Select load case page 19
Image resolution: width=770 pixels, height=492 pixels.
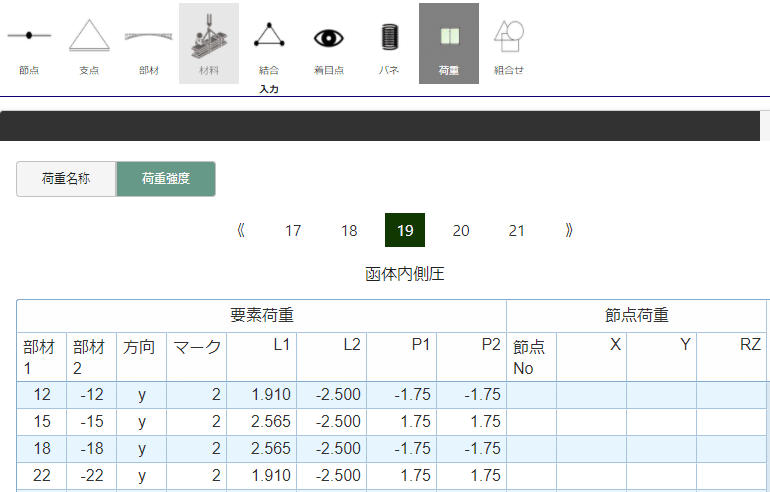coord(405,230)
